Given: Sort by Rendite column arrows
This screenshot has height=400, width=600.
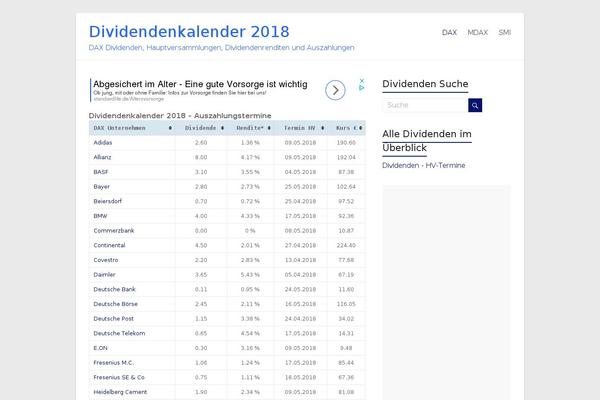Looking at the screenshot, I should pyautogui.click(x=269, y=128).
